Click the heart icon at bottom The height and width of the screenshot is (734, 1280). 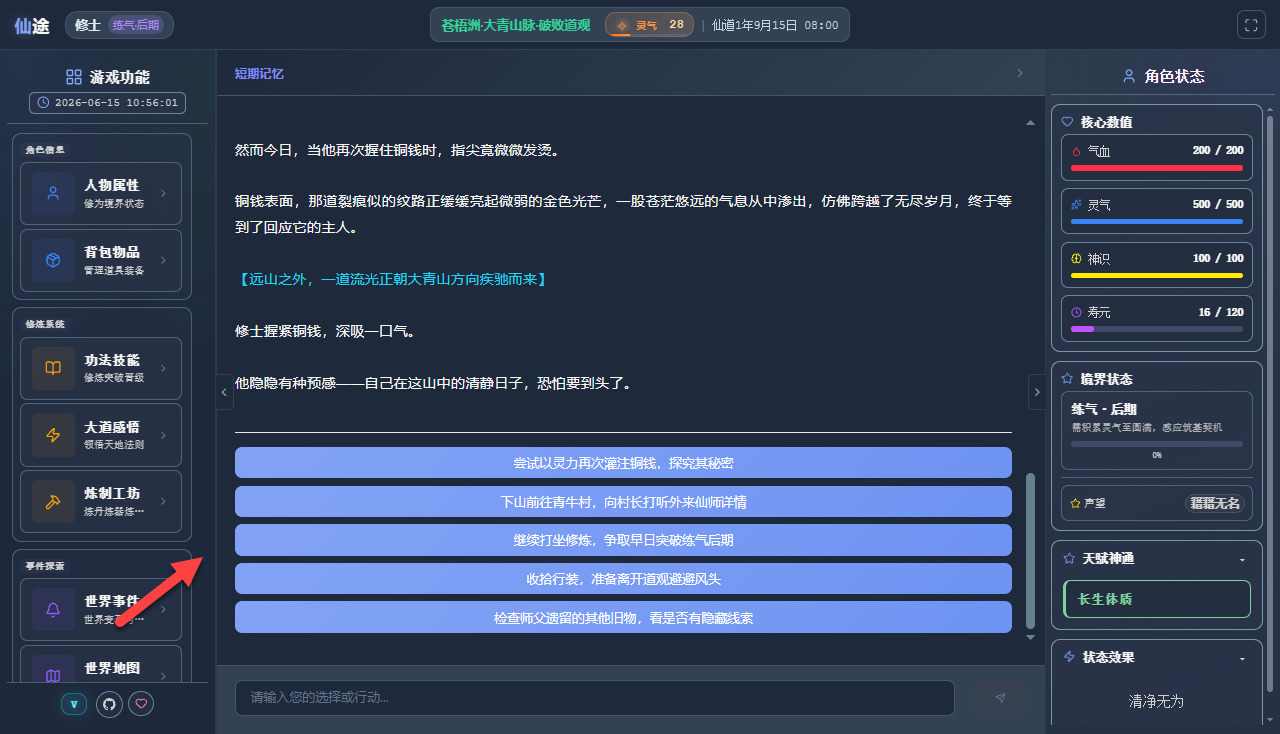pos(142,704)
